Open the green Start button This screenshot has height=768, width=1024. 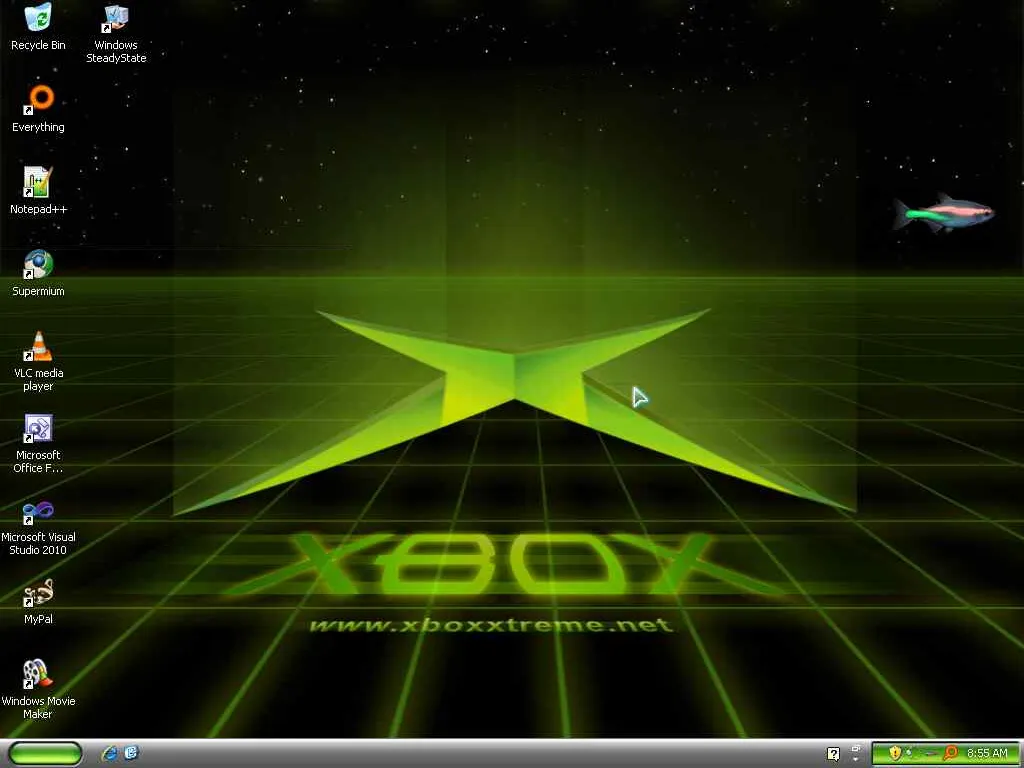tap(46, 753)
